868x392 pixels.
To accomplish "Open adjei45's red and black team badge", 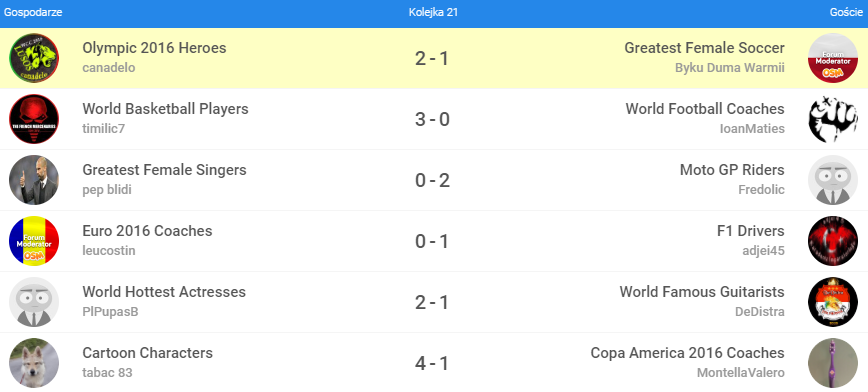I will point(833,241).
